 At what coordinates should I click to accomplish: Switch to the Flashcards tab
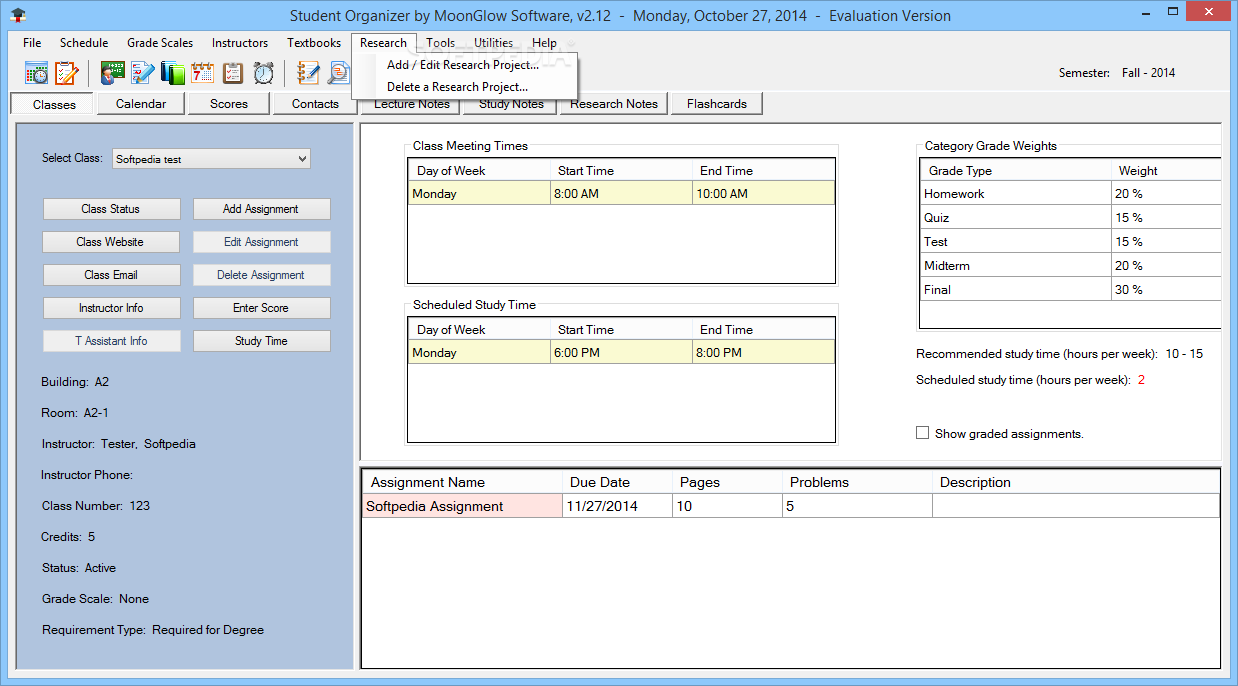click(717, 103)
